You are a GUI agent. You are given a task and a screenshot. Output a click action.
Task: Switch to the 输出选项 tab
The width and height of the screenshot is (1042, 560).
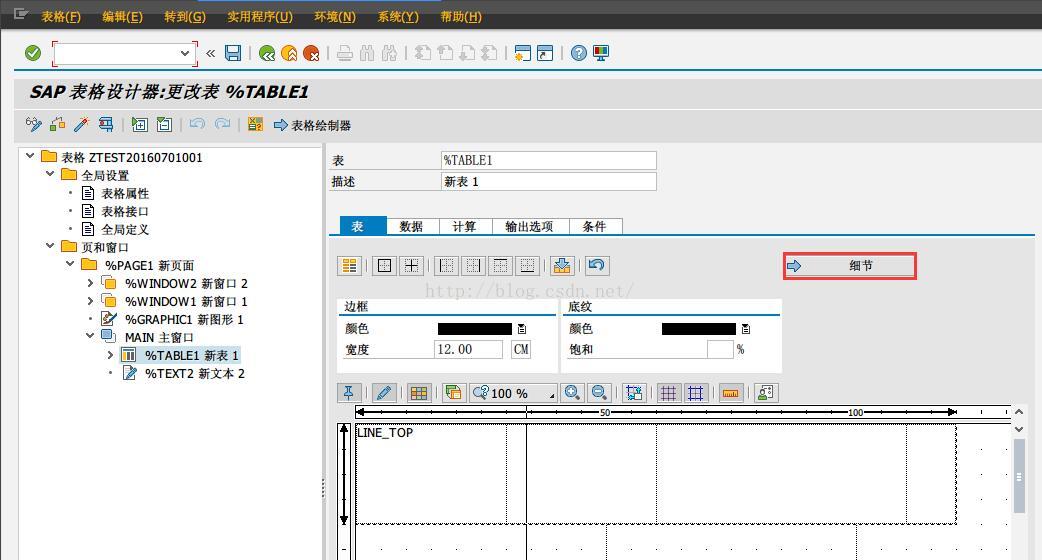pos(530,227)
